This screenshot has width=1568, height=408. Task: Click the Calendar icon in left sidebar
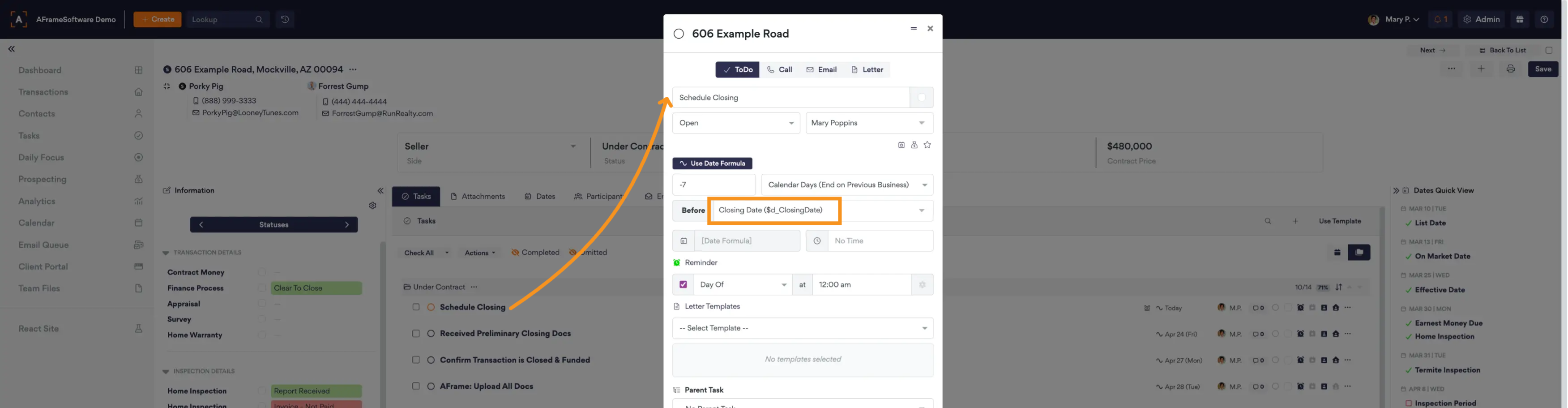(x=139, y=223)
